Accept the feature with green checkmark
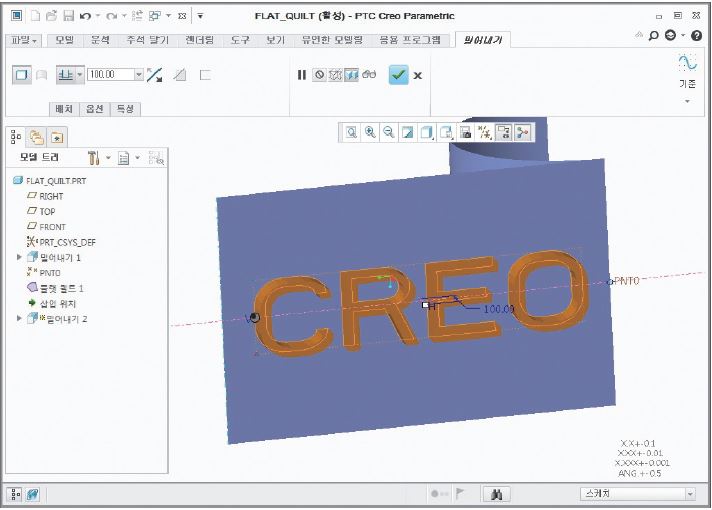The height and width of the screenshot is (510, 712). (398, 75)
